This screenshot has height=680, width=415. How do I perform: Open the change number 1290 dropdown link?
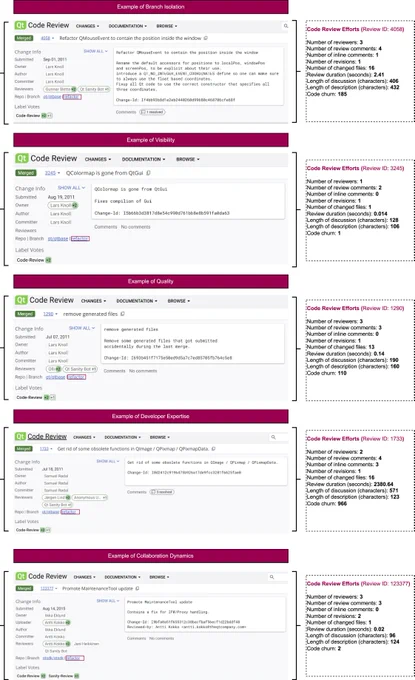(50, 314)
